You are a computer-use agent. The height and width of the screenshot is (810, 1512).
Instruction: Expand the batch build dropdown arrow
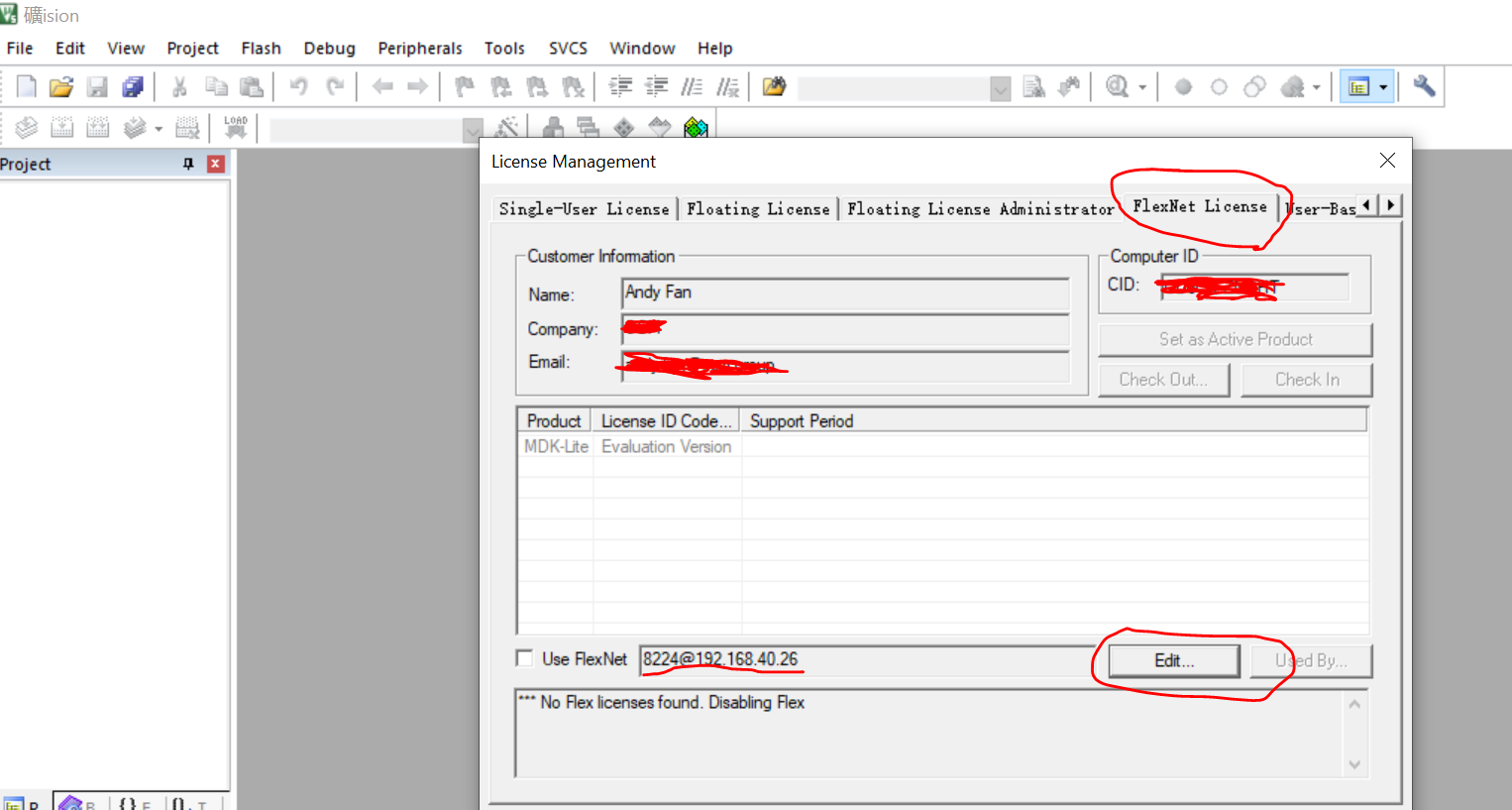click(159, 129)
